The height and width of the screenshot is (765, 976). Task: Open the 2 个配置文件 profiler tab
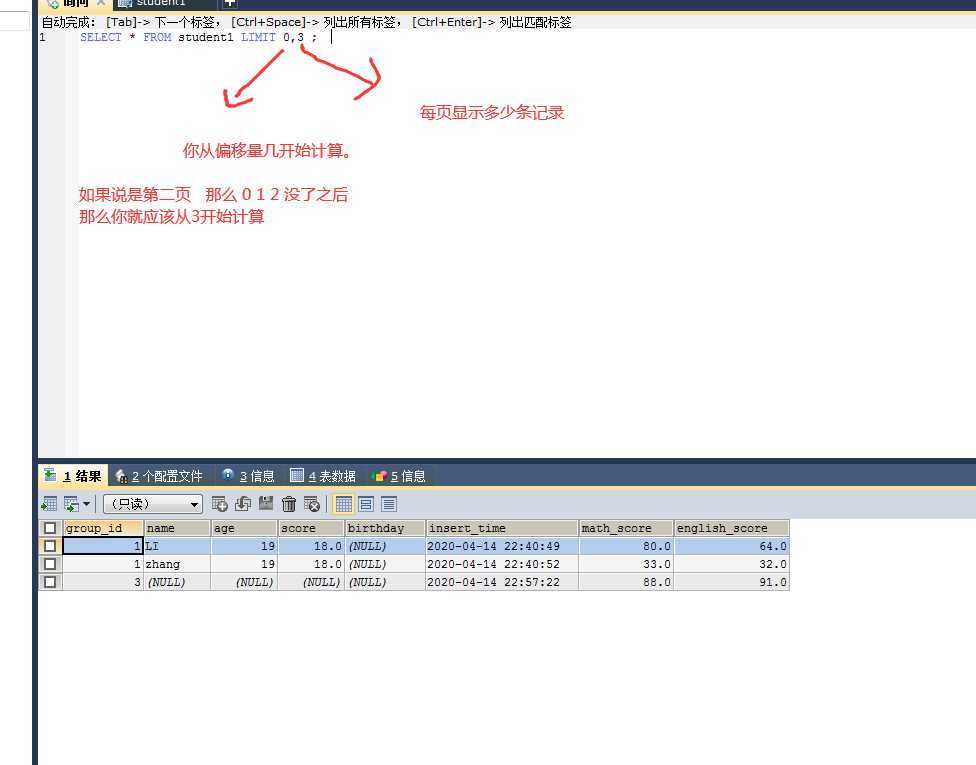[x=159, y=476]
